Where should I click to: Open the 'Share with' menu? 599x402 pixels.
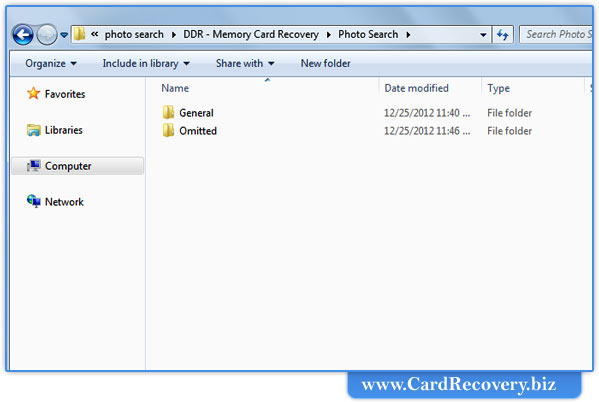(x=245, y=63)
